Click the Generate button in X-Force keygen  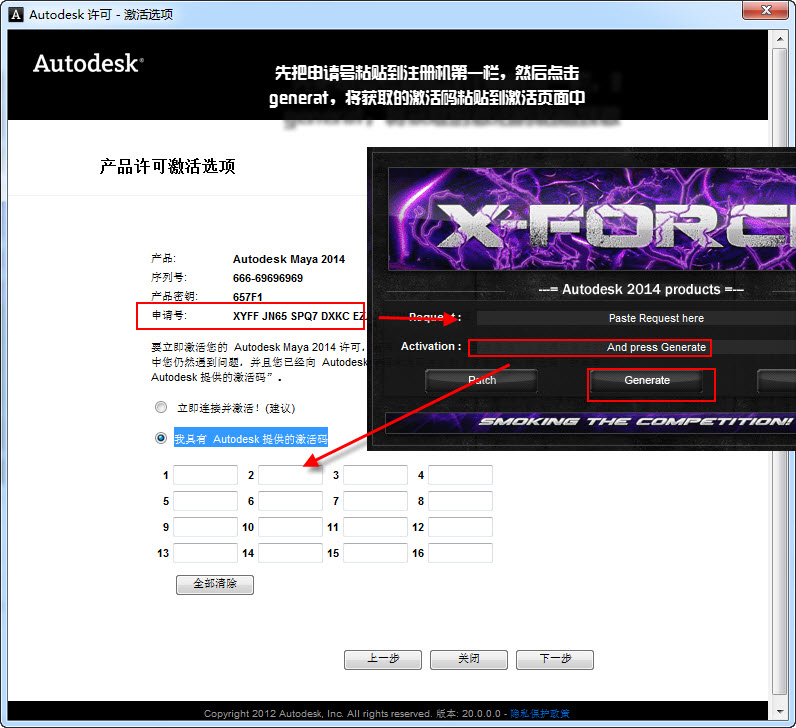point(647,381)
